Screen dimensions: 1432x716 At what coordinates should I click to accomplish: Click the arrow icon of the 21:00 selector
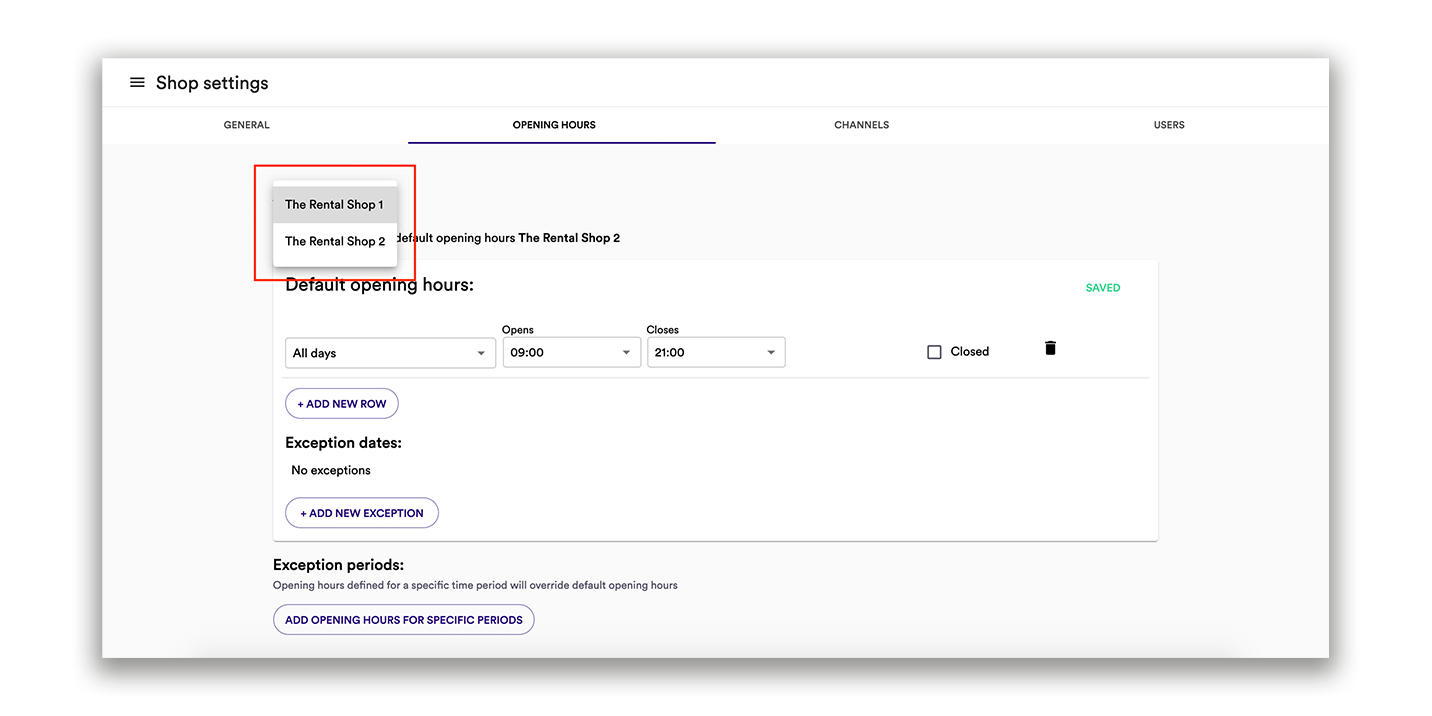click(x=771, y=353)
